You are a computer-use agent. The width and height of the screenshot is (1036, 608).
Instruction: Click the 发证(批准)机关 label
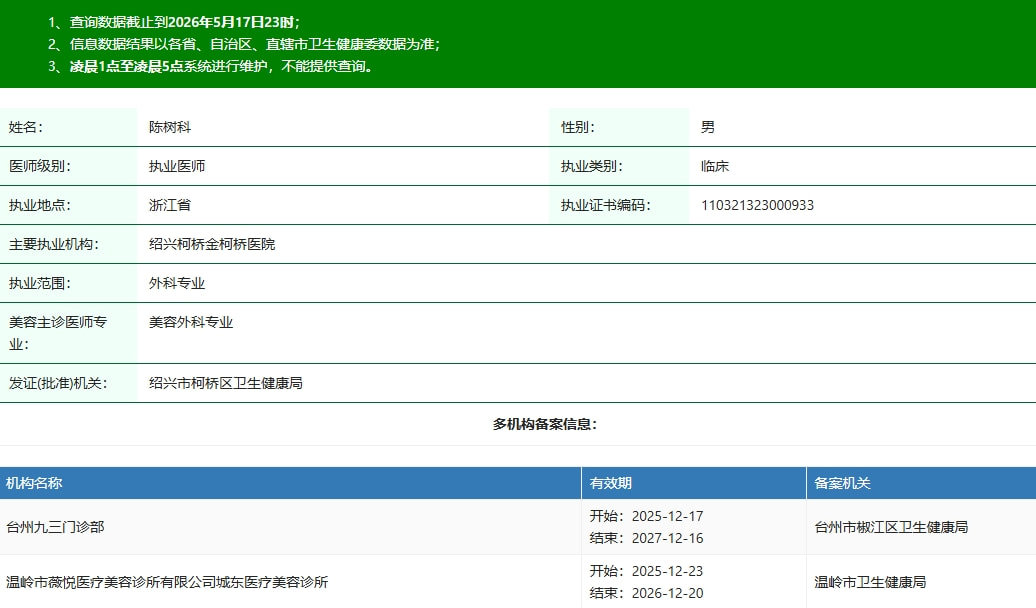pyautogui.click(x=58, y=383)
